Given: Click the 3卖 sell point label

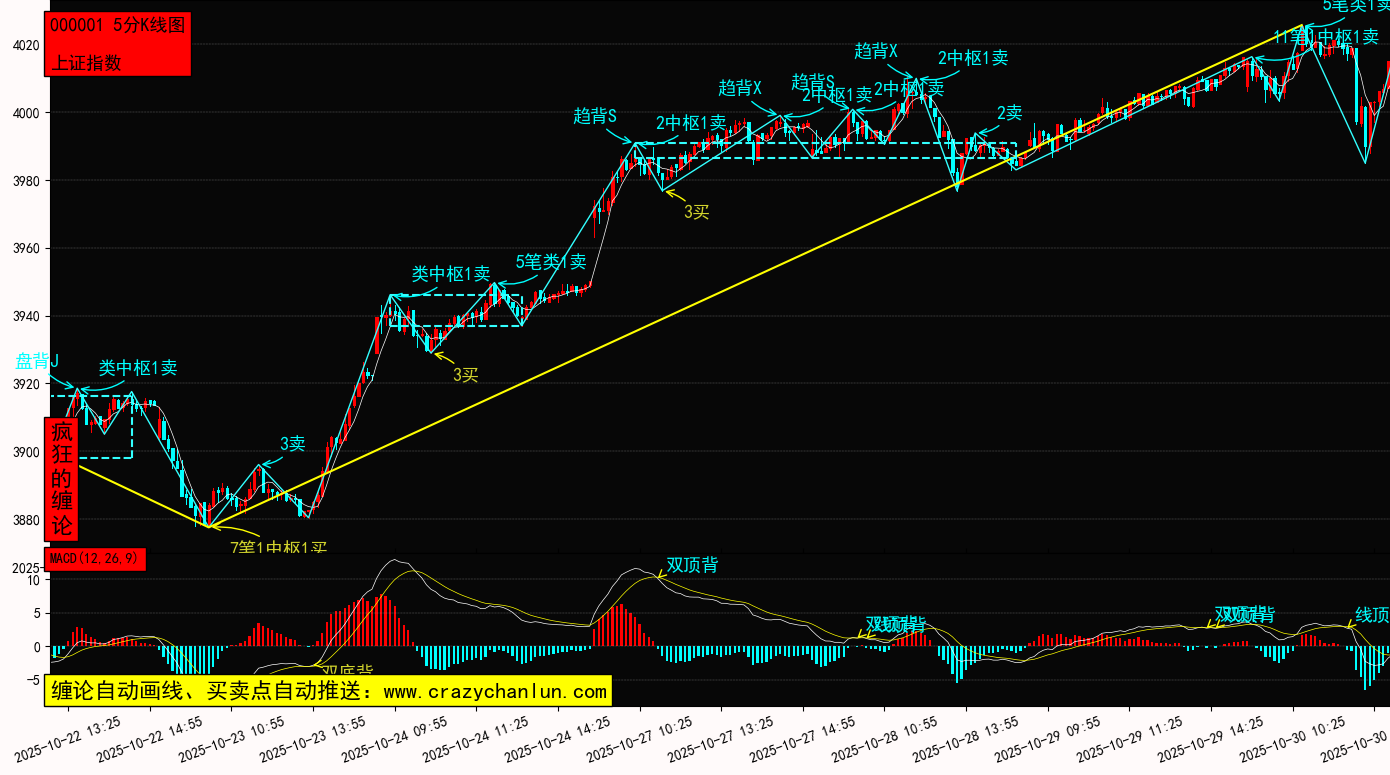Looking at the screenshot, I should (292, 444).
